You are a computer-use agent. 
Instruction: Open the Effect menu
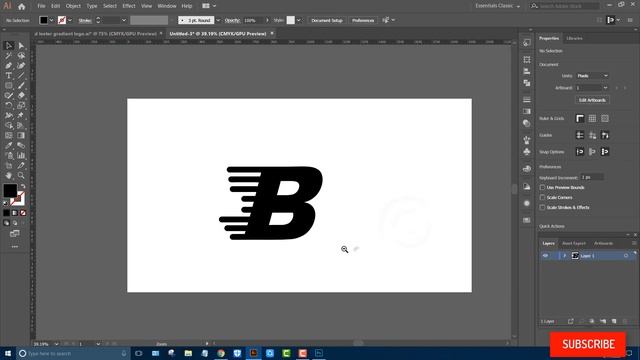[129, 6]
